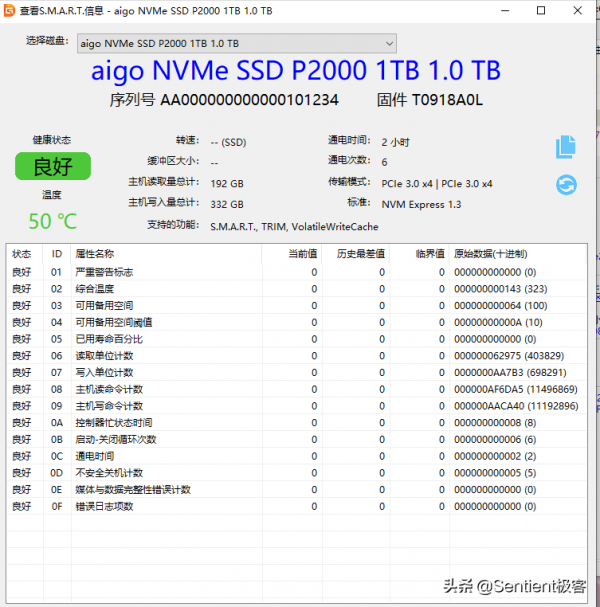
Task: Click the 332 GB host writes value
Action: 227,204
